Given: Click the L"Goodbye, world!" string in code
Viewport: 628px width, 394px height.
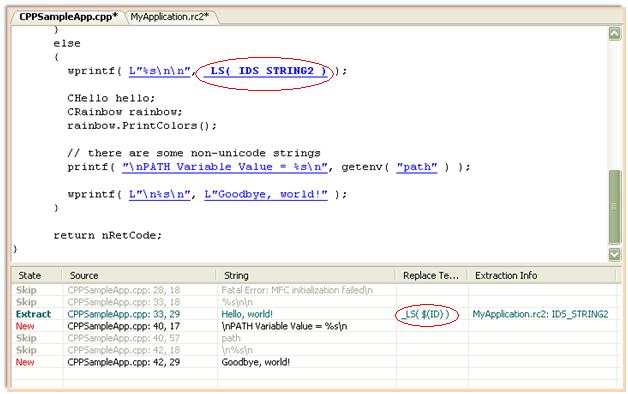Looking at the screenshot, I should (x=266, y=195).
